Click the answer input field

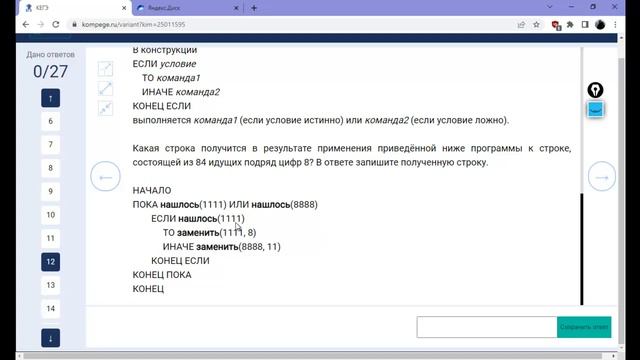point(487,327)
